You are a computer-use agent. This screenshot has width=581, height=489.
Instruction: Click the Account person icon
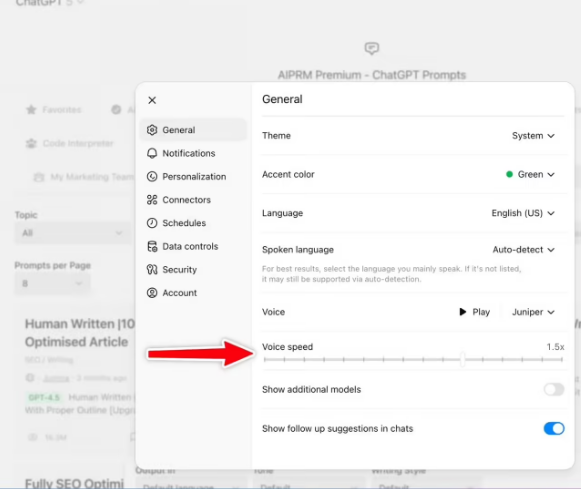pyautogui.click(x=152, y=293)
